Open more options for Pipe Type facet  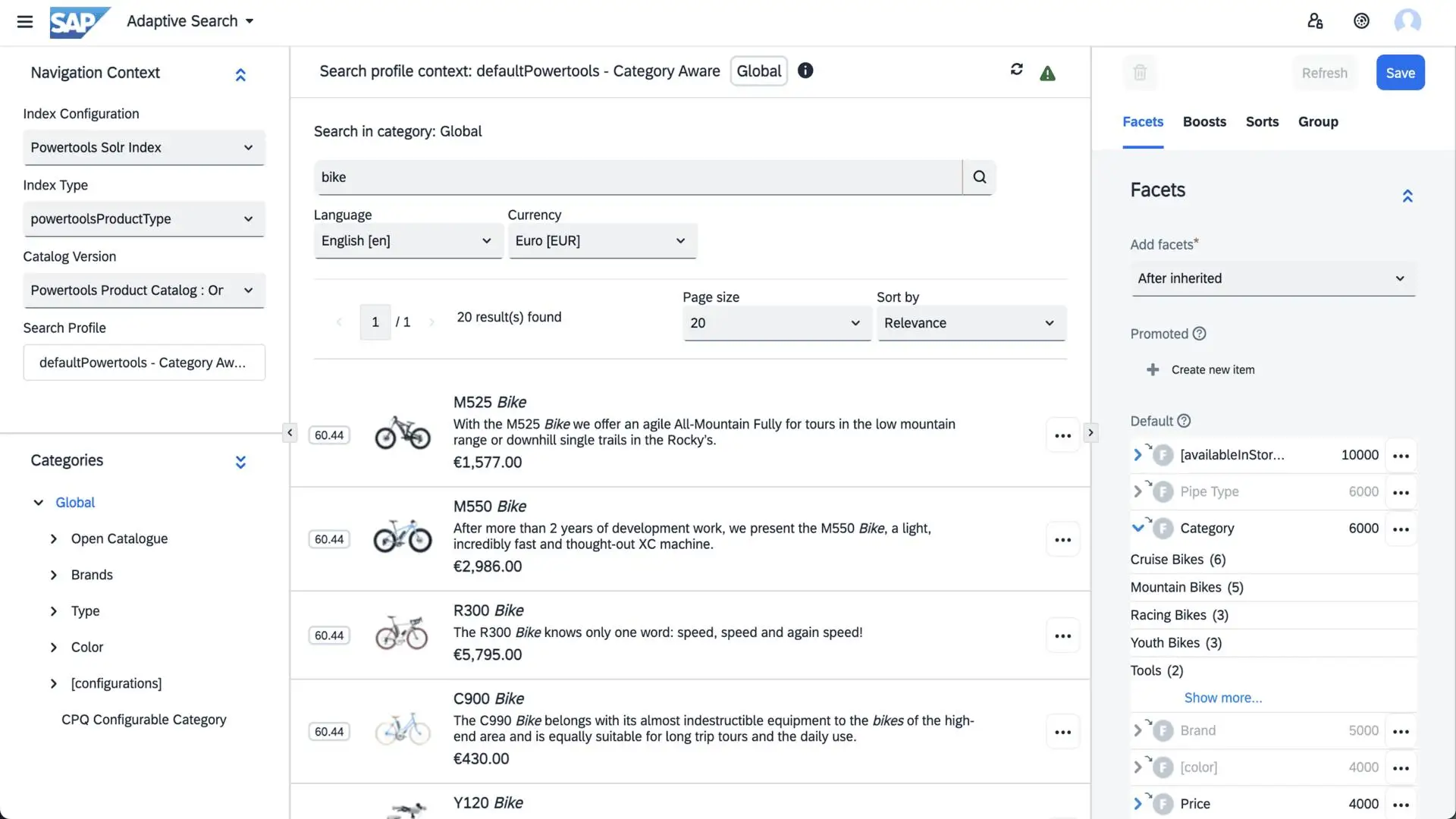(x=1401, y=492)
